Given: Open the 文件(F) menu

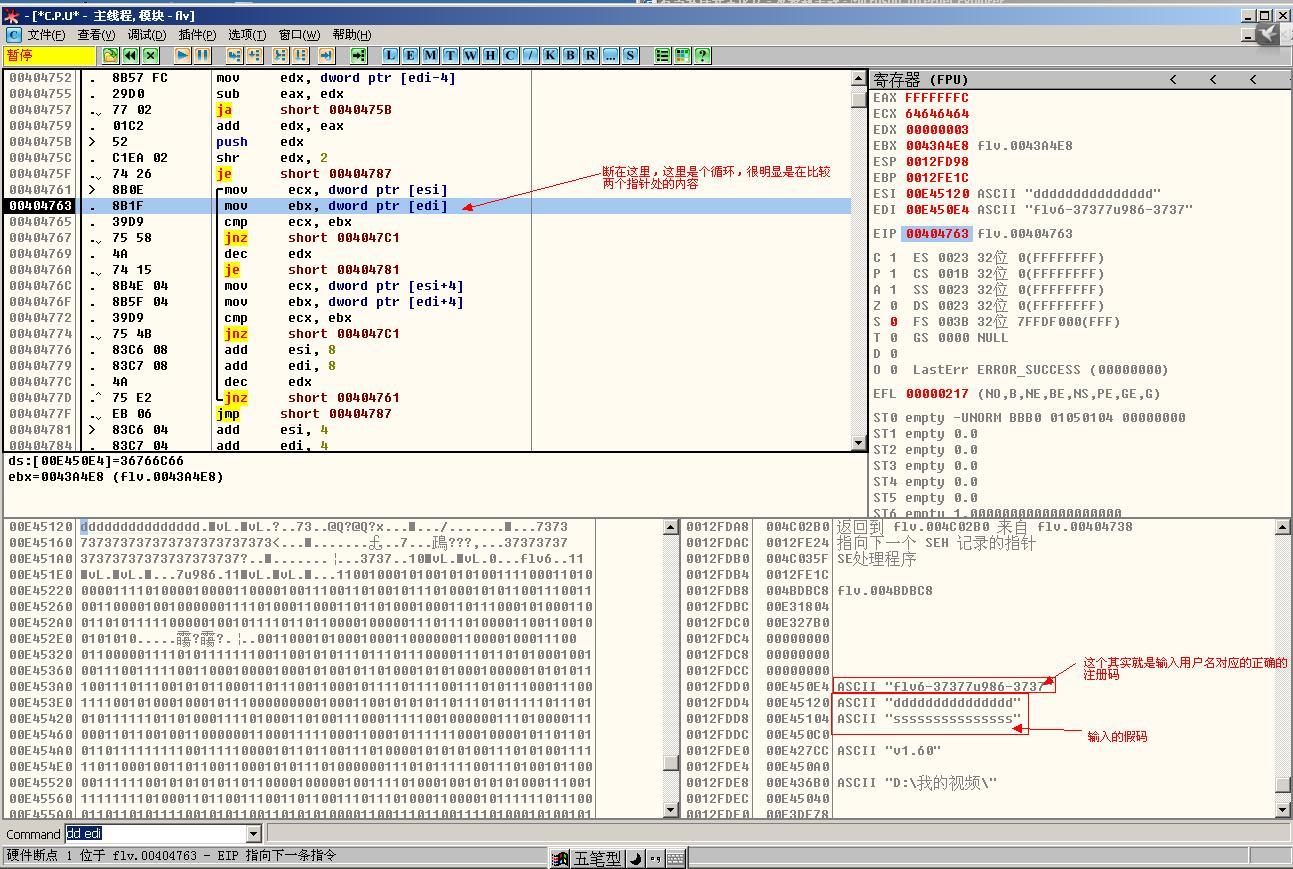Looking at the screenshot, I should point(46,35).
